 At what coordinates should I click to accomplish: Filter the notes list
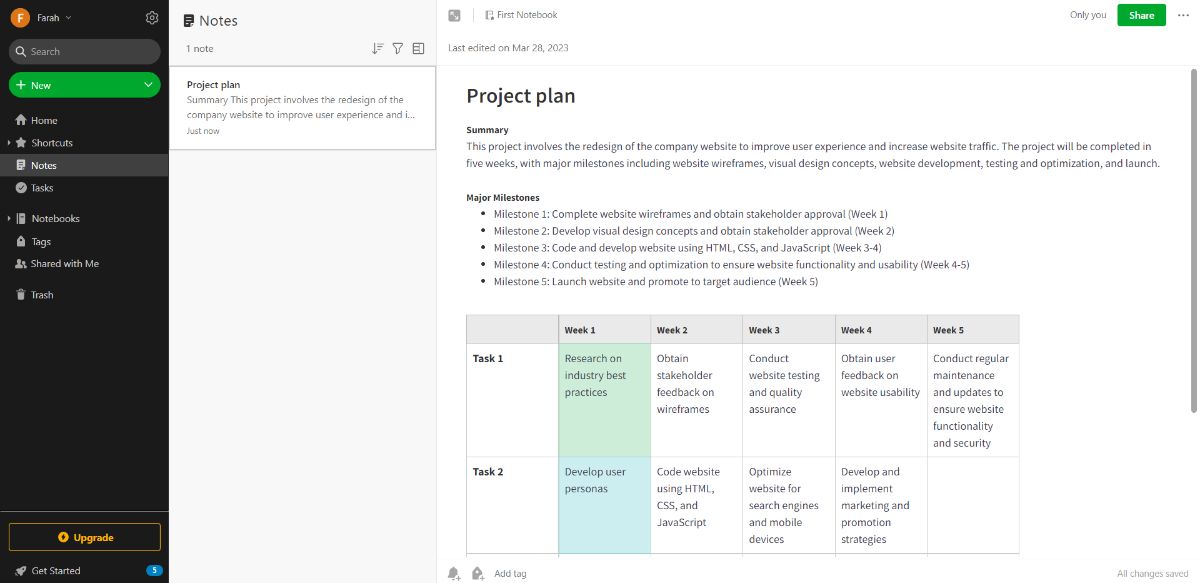click(397, 47)
